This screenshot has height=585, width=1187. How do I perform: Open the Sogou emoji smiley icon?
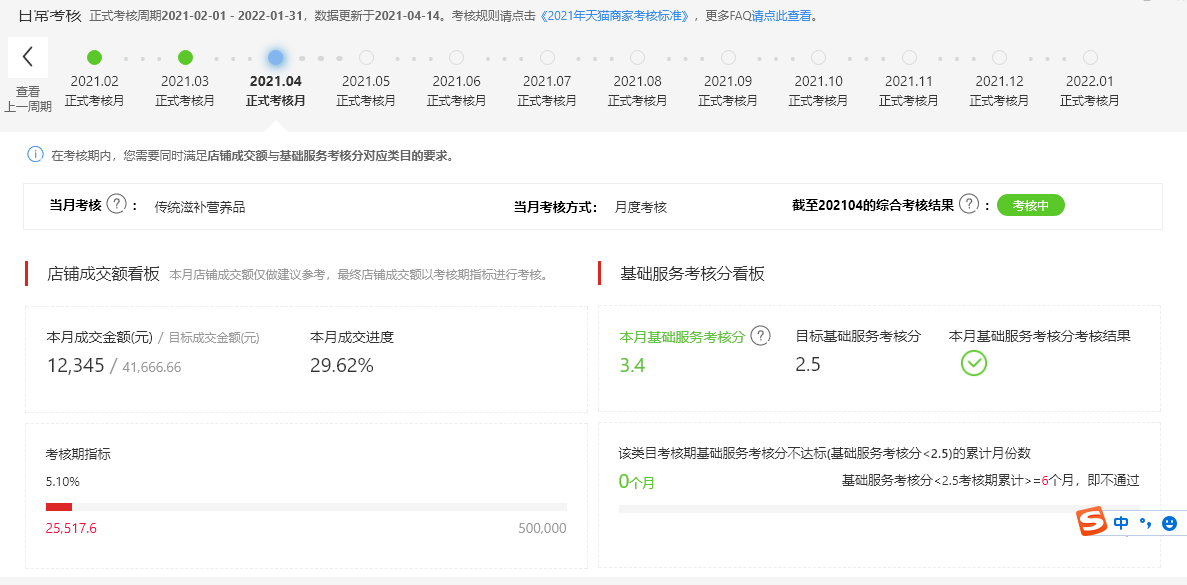click(x=1169, y=522)
